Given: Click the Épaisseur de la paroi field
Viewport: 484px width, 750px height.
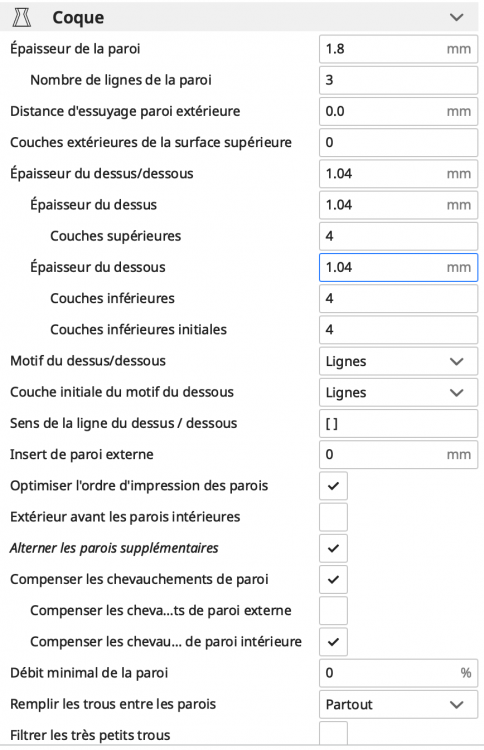Looking at the screenshot, I should click(x=398, y=49).
